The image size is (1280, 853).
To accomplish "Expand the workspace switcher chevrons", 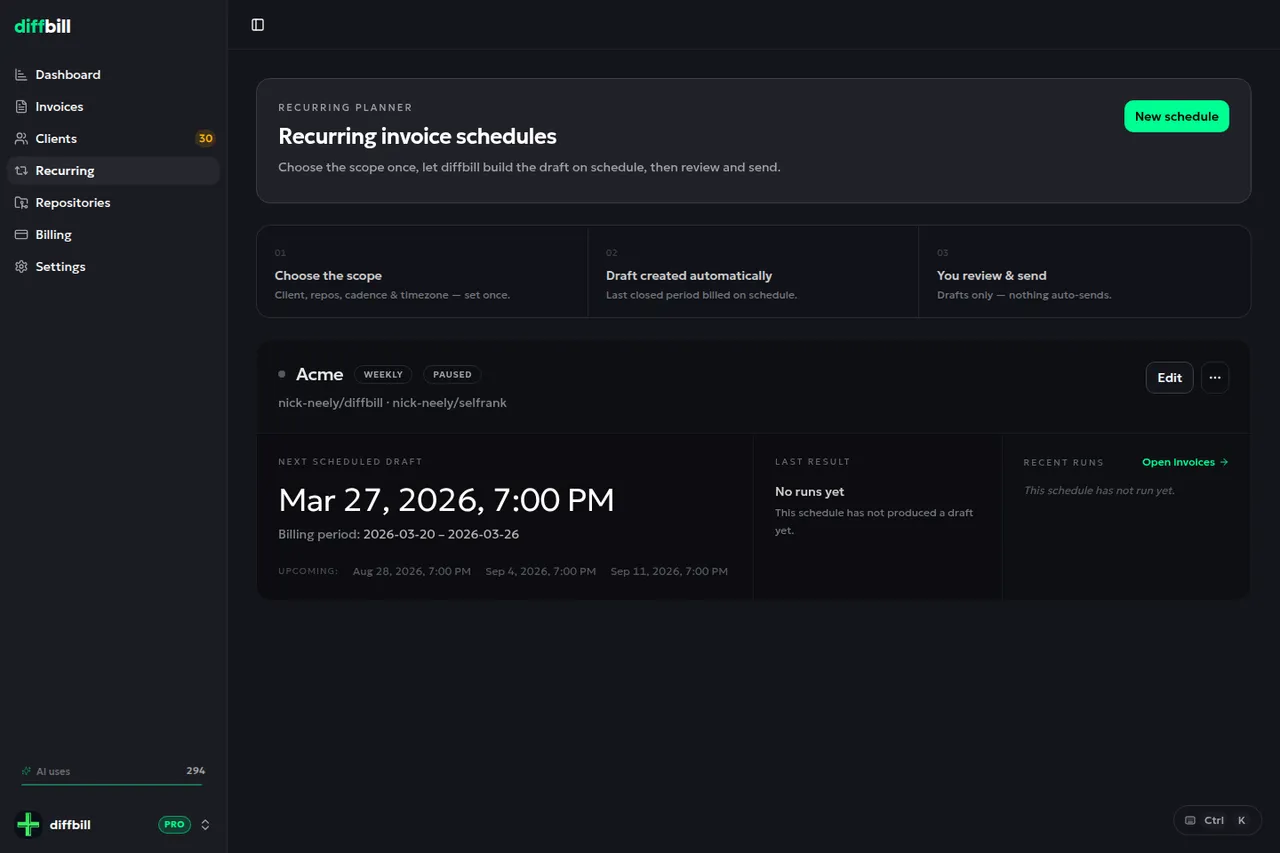I will pyautogui.click(x=206, y=825).
